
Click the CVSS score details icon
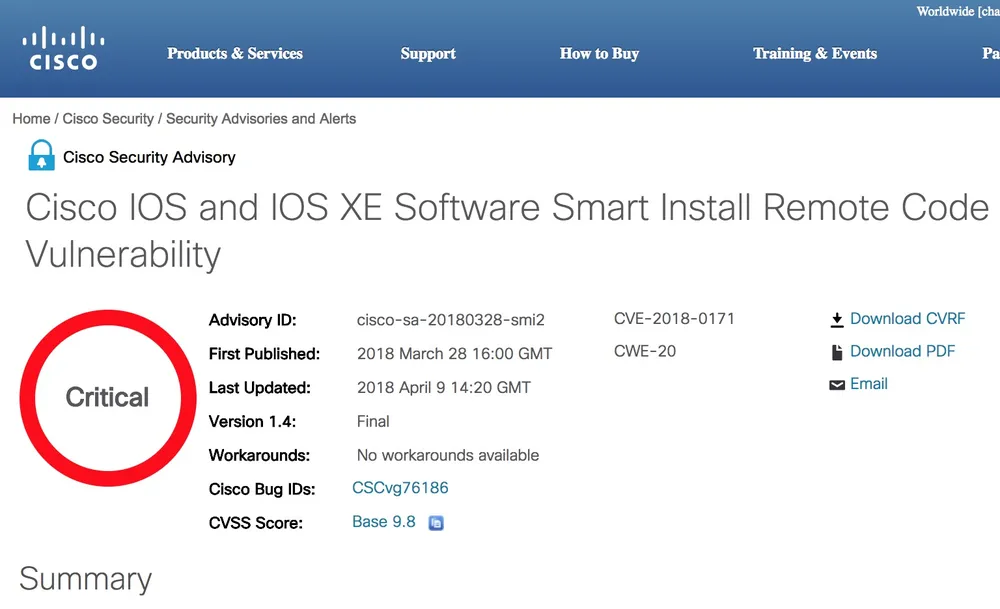point(436,523)
